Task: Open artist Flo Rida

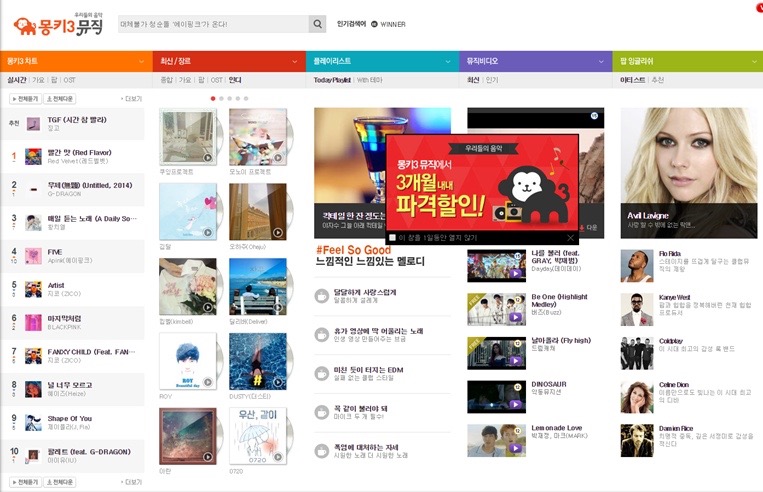Action: 670,254
